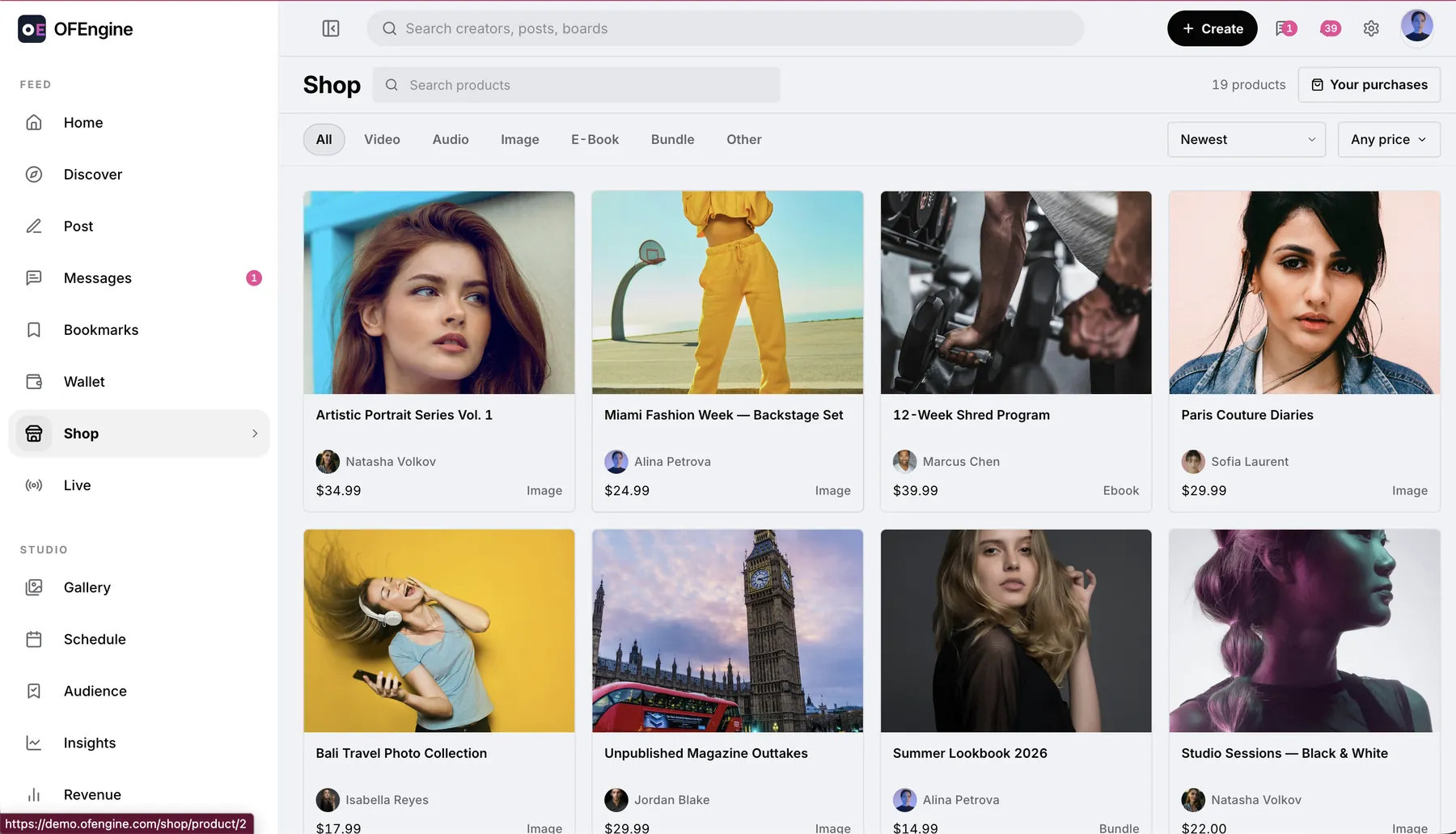Screen dimensions: 1456x834
Task: Click the Live broadcast icon
Action: [x=34, y=485]
